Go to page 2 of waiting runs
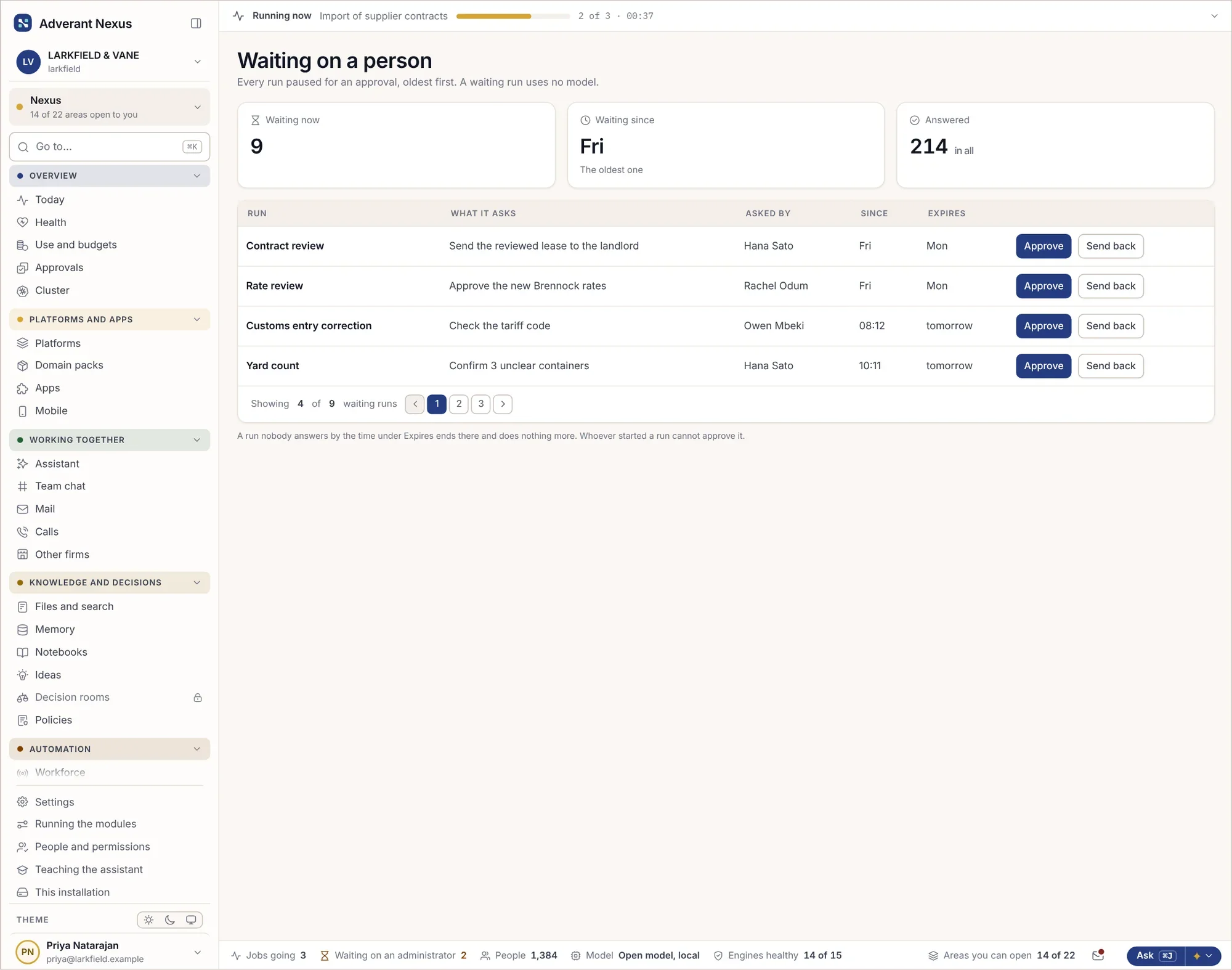Viewport: 1232px width, 970px height. [x=459, y=404]
